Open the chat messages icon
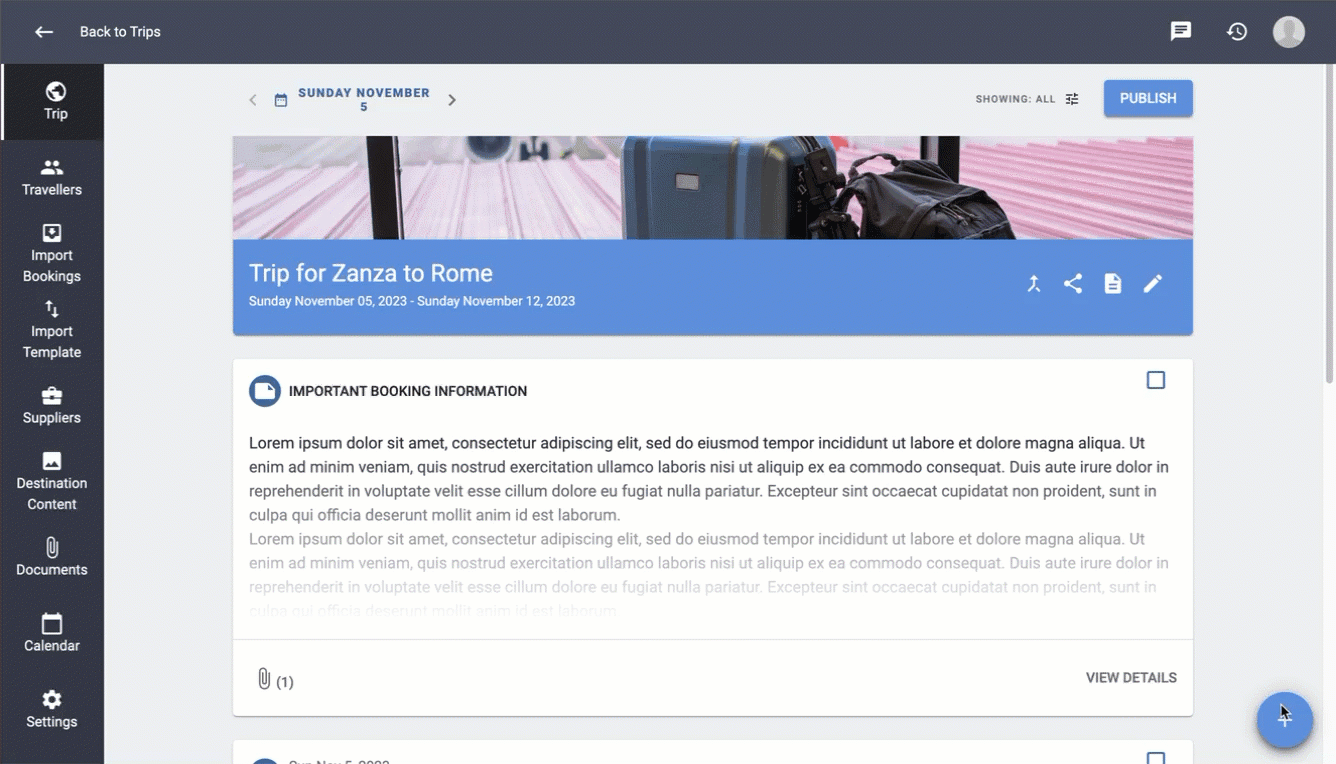The width and height of the screenshot is (1336, 764). click(1181, 32)
